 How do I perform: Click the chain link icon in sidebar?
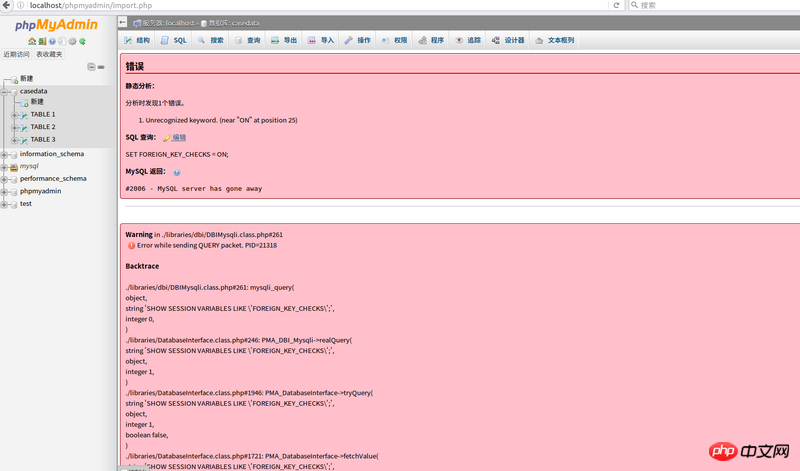click(101, 67)
